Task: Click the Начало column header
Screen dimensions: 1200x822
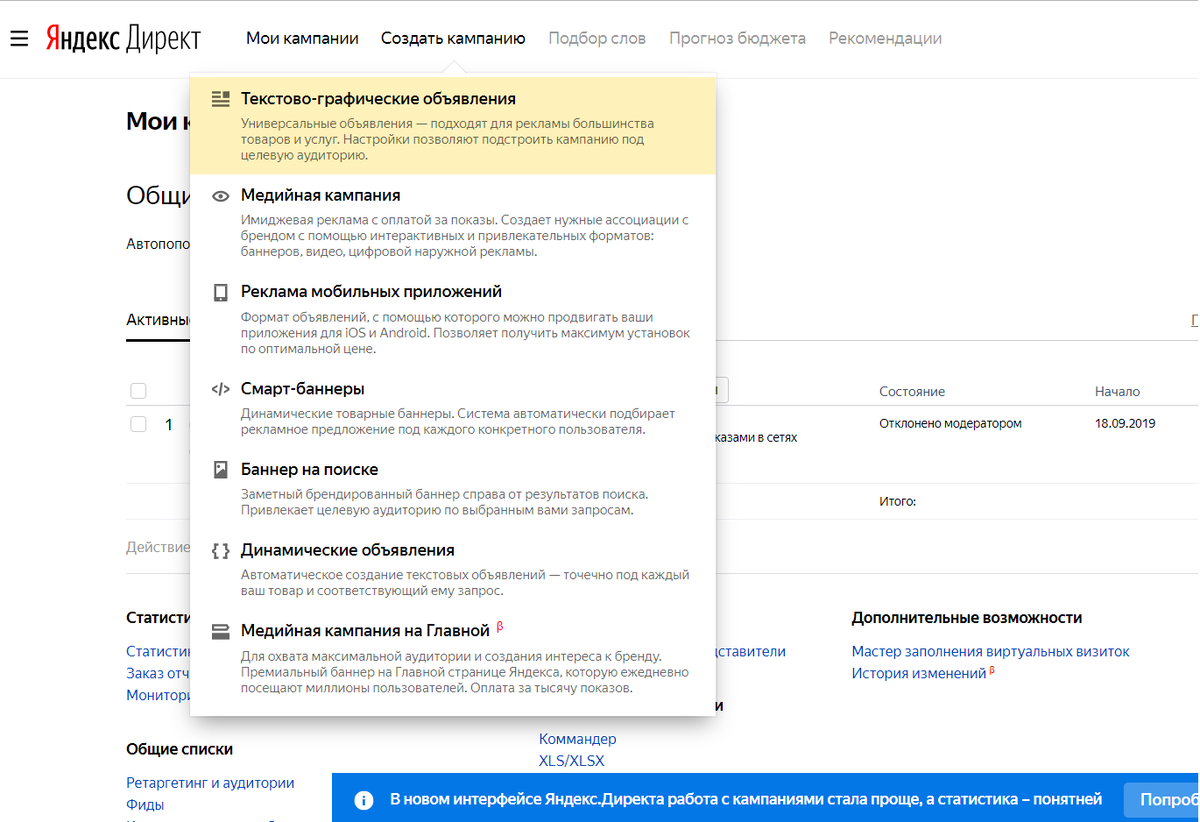Action: click(x=1117, y=391)
